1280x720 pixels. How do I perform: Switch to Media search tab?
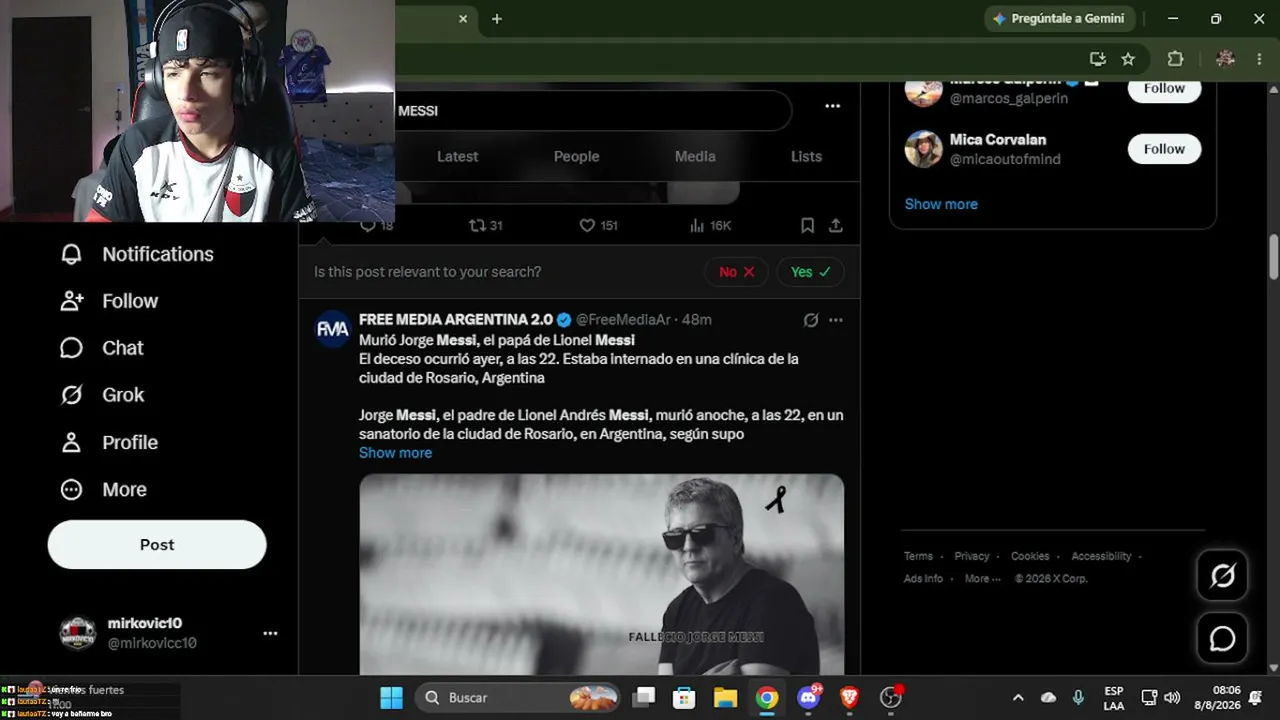(695, 156)
